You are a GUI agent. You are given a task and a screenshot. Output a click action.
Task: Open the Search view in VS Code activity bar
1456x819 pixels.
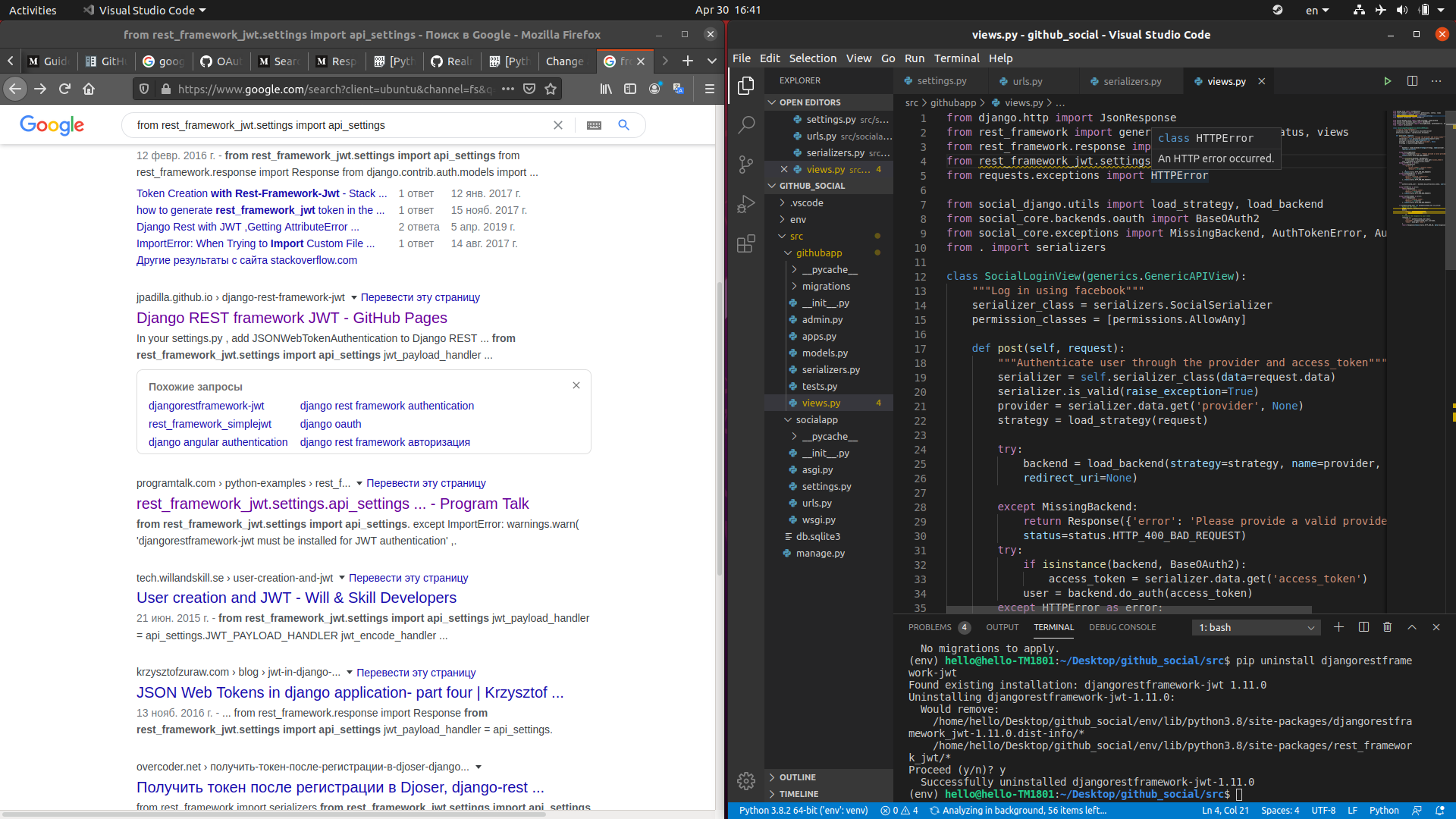click(x=746, y=124)
